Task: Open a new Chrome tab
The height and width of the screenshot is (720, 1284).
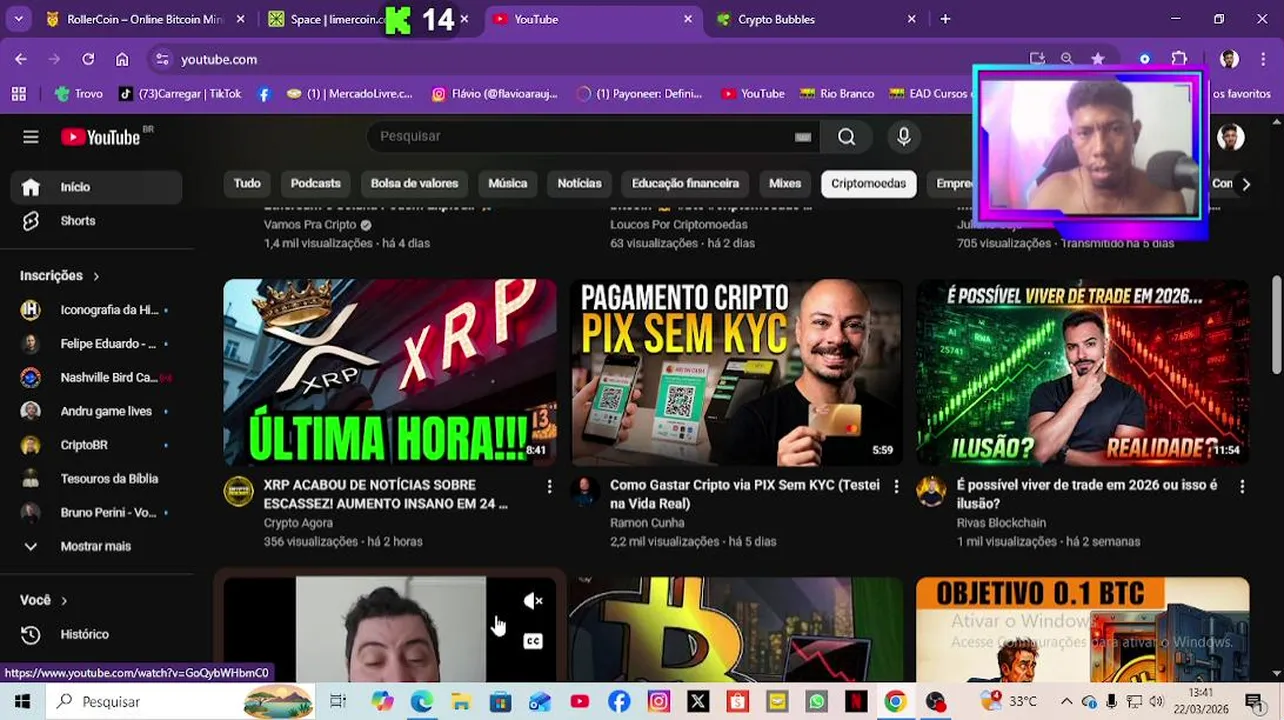Action: tap(945, 19)
